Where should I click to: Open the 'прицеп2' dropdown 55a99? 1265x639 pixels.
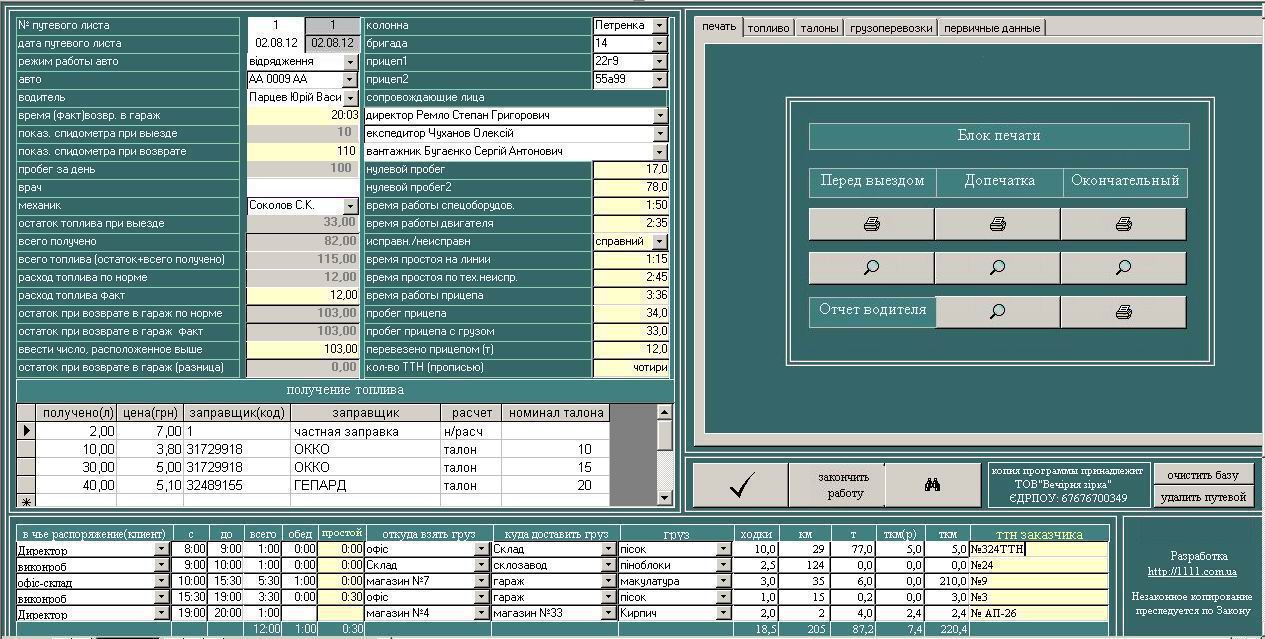(659, 80)
